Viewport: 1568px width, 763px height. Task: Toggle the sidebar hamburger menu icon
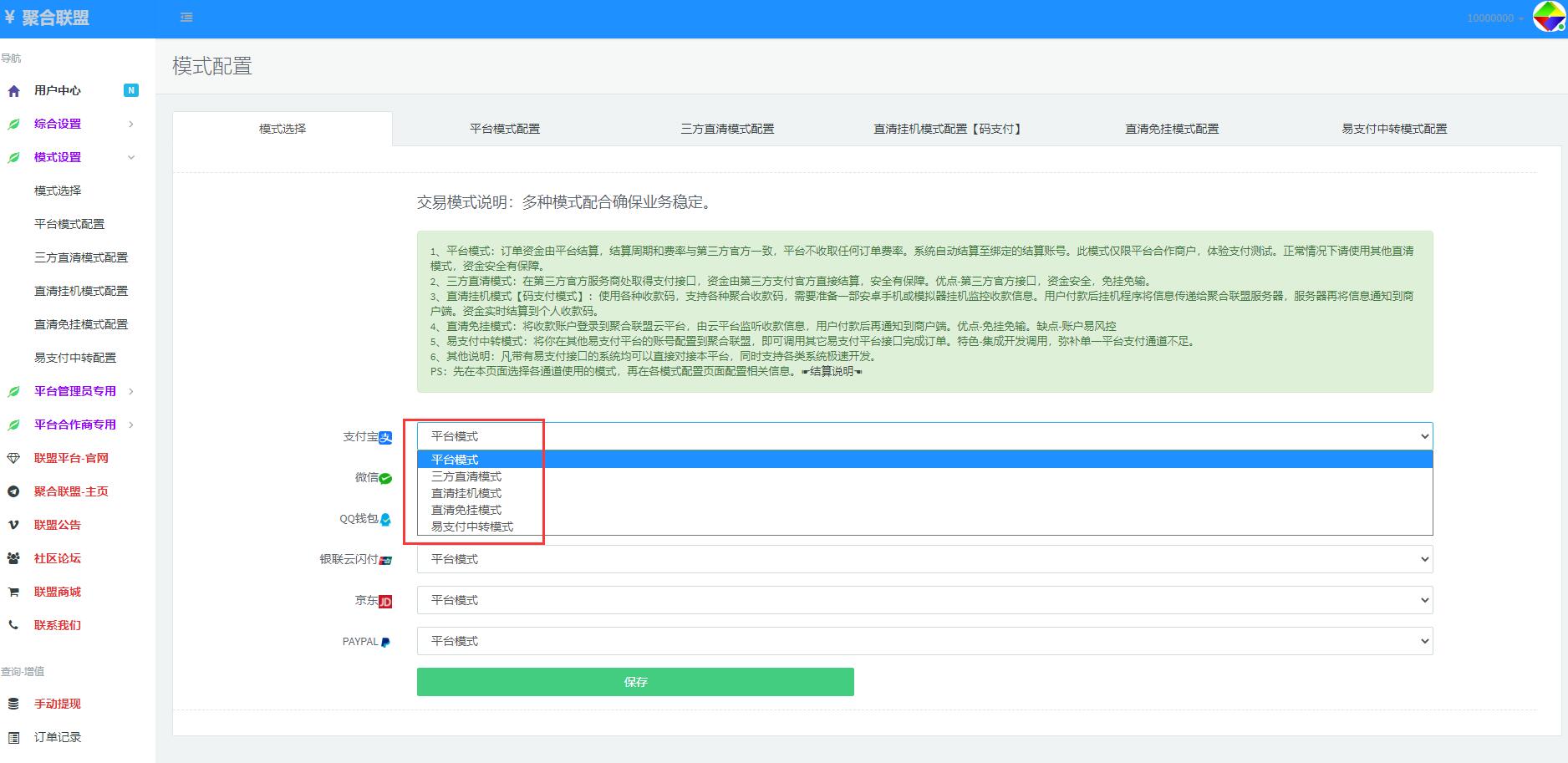186,18
